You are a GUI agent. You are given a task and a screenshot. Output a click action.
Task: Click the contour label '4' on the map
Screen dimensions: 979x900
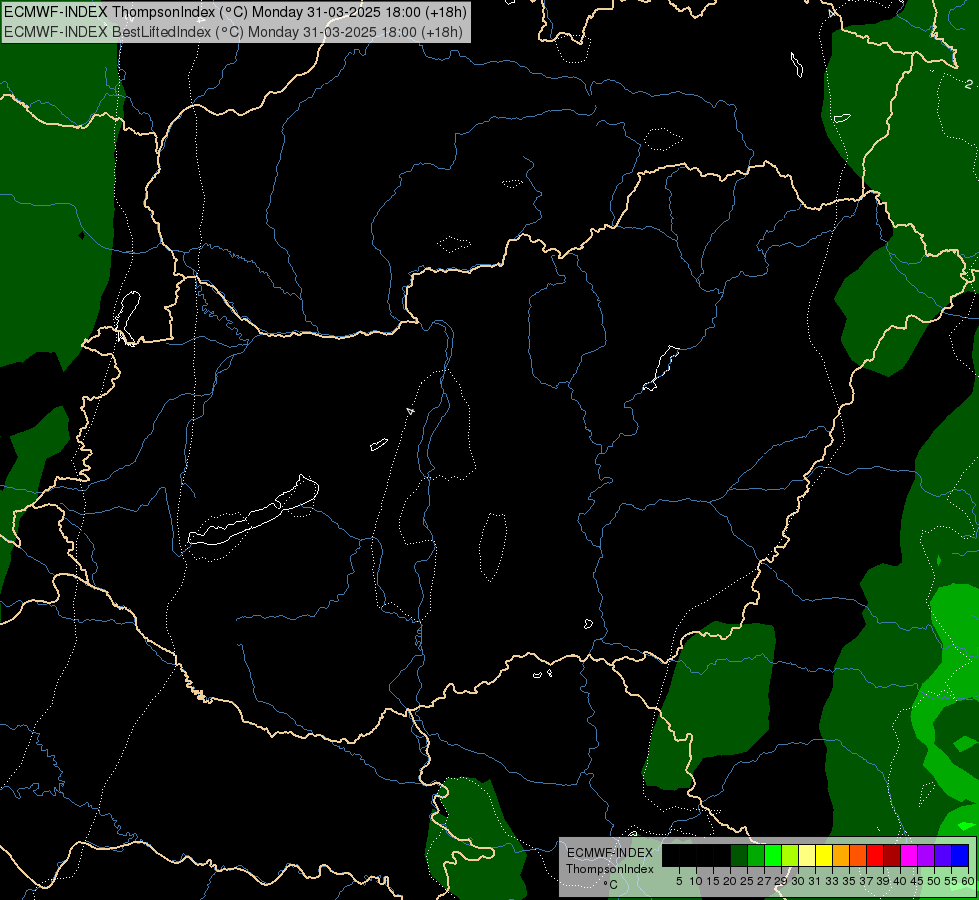(410, 411)
